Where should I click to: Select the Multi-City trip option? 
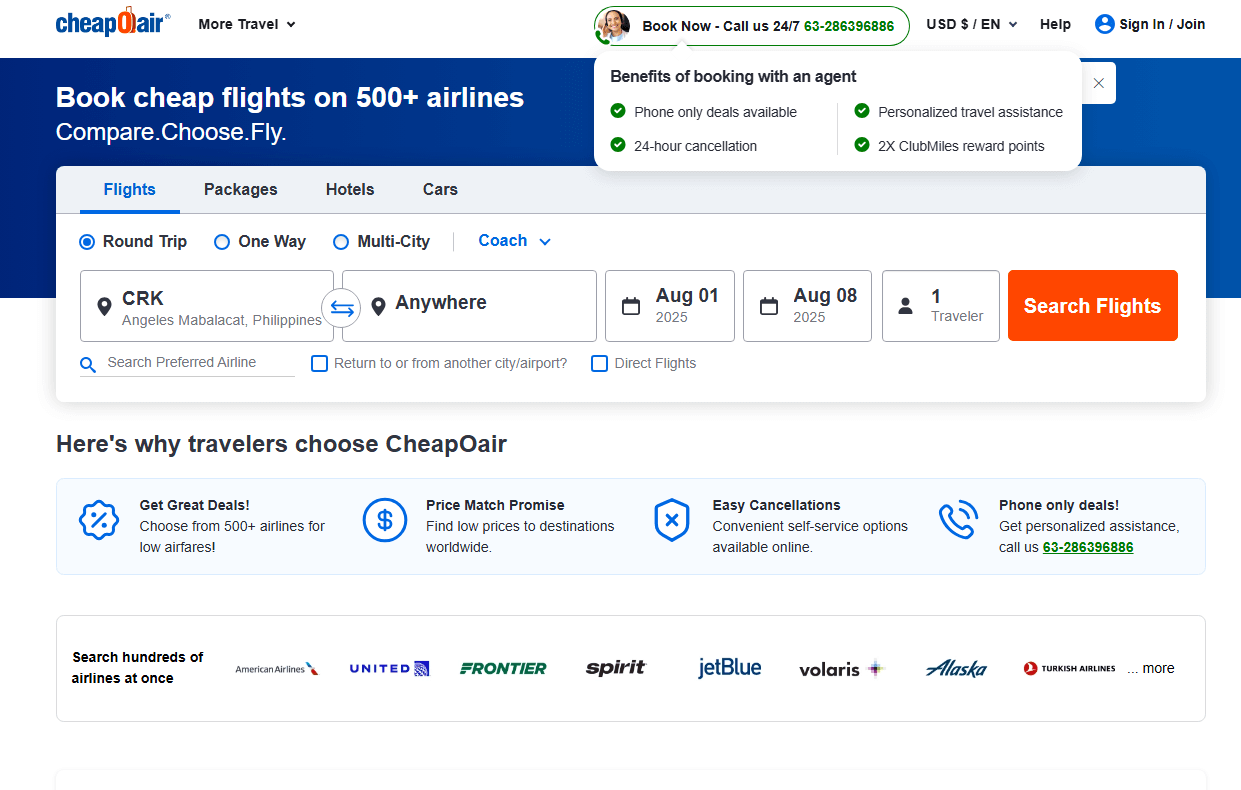click(x=341, y=242)
